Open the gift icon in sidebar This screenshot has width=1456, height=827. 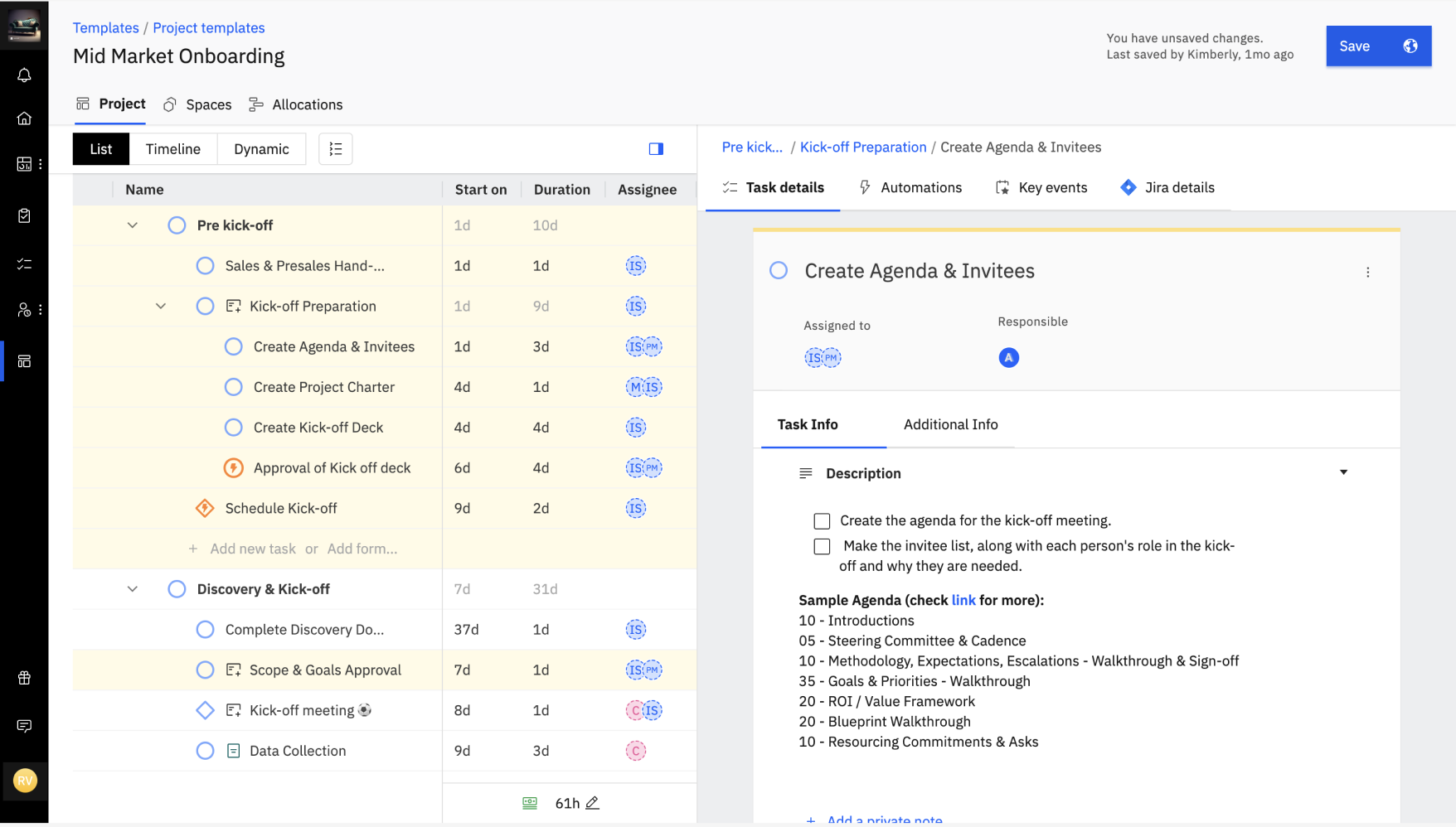(24, 678)
